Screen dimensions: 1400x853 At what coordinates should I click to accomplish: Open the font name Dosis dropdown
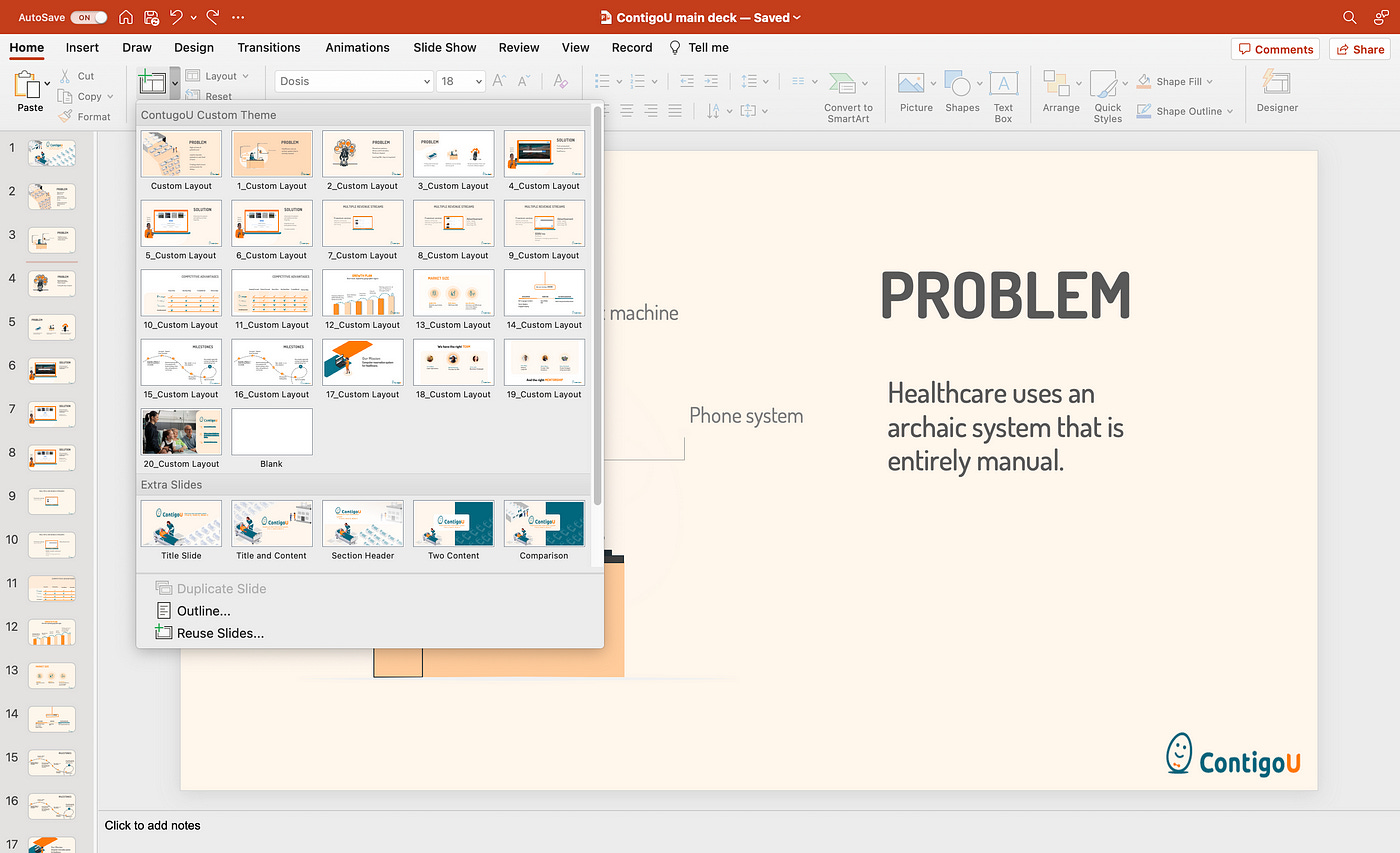[x=427, y=82]
